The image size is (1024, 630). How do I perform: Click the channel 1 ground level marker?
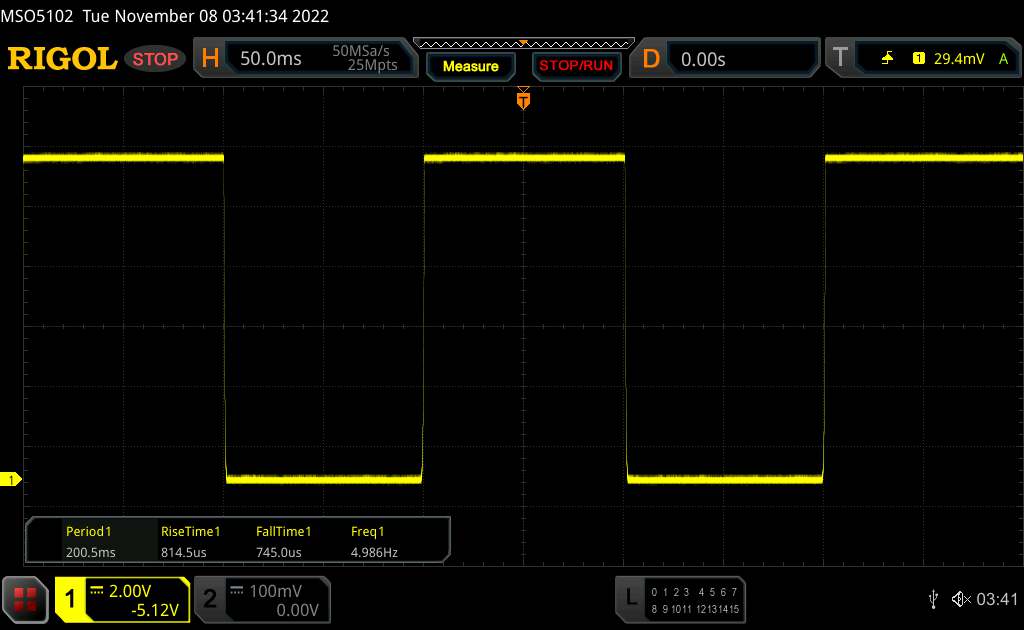click(x=10, y=480)
